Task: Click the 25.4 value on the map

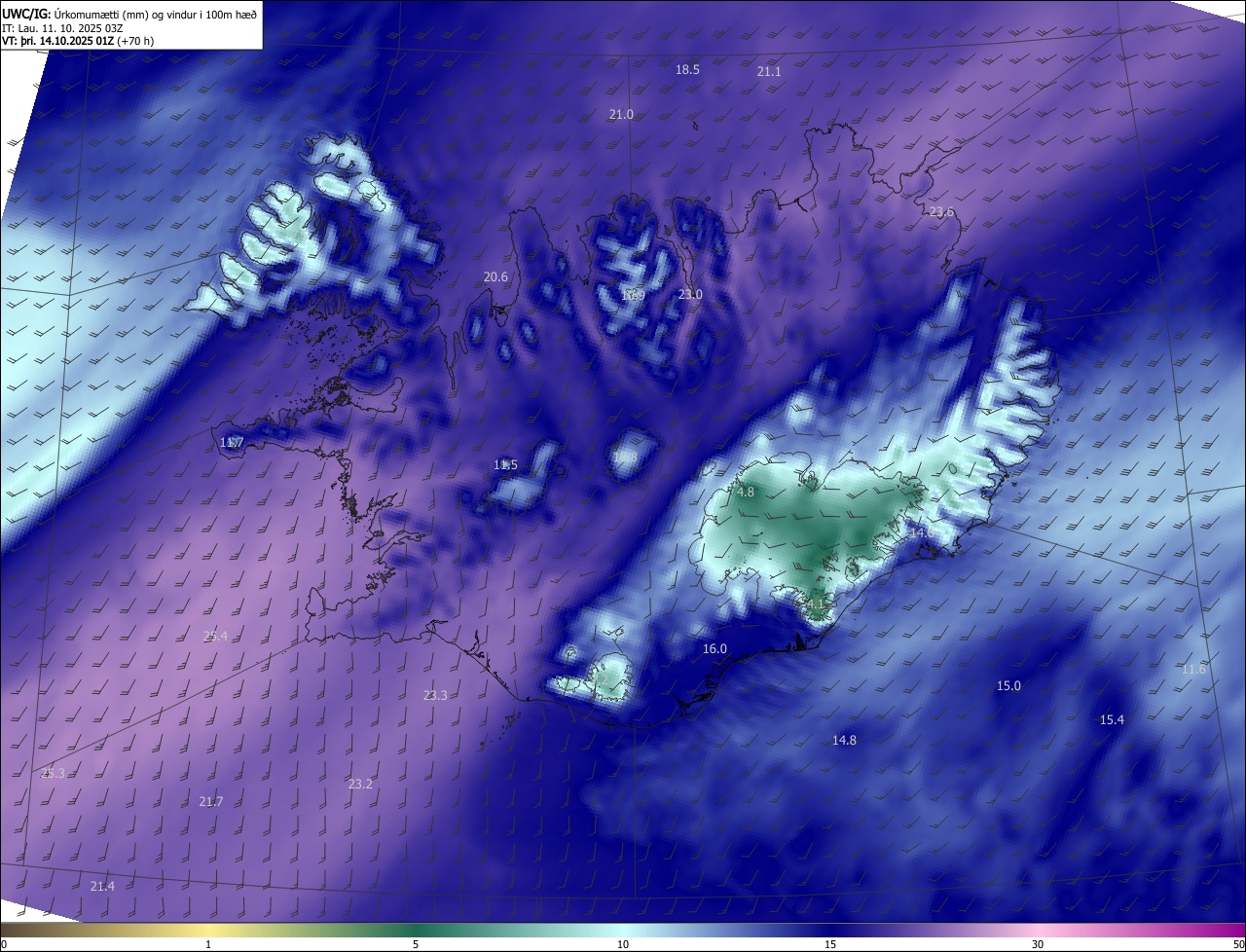Action: tap(215, 637)
